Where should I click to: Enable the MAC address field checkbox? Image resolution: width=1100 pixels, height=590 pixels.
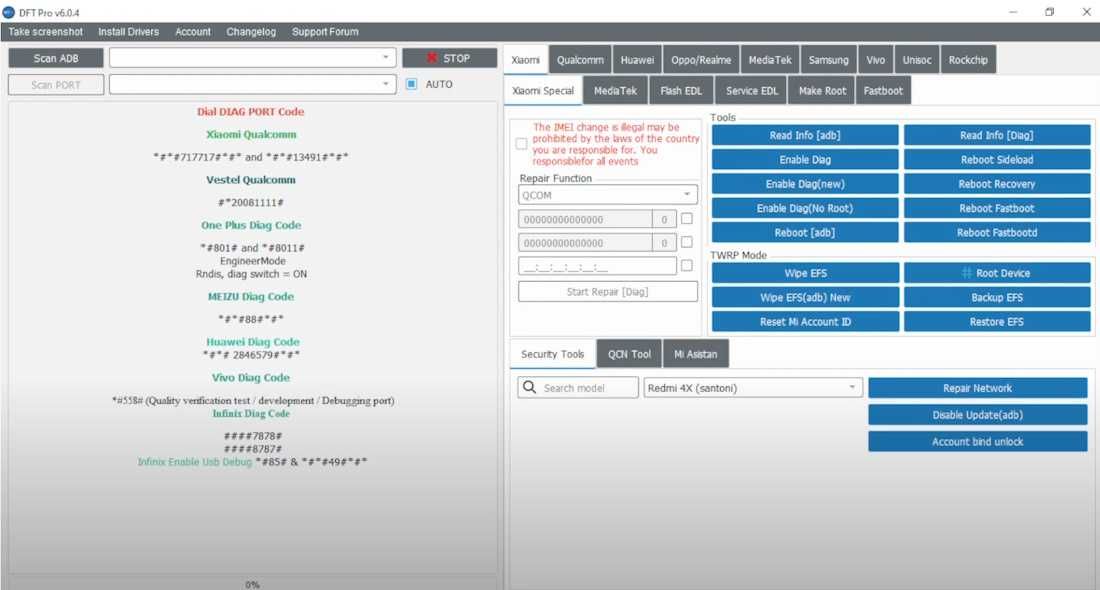pyautogui.click(x=687, y=265)
